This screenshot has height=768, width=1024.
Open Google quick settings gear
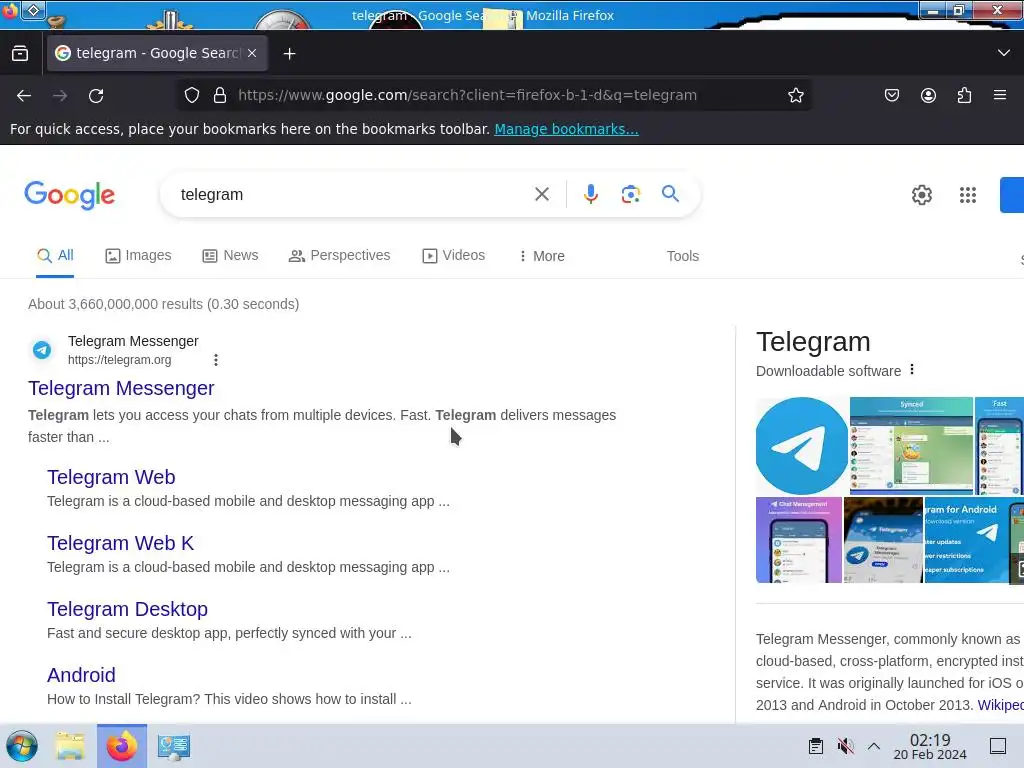pos(921,195)
